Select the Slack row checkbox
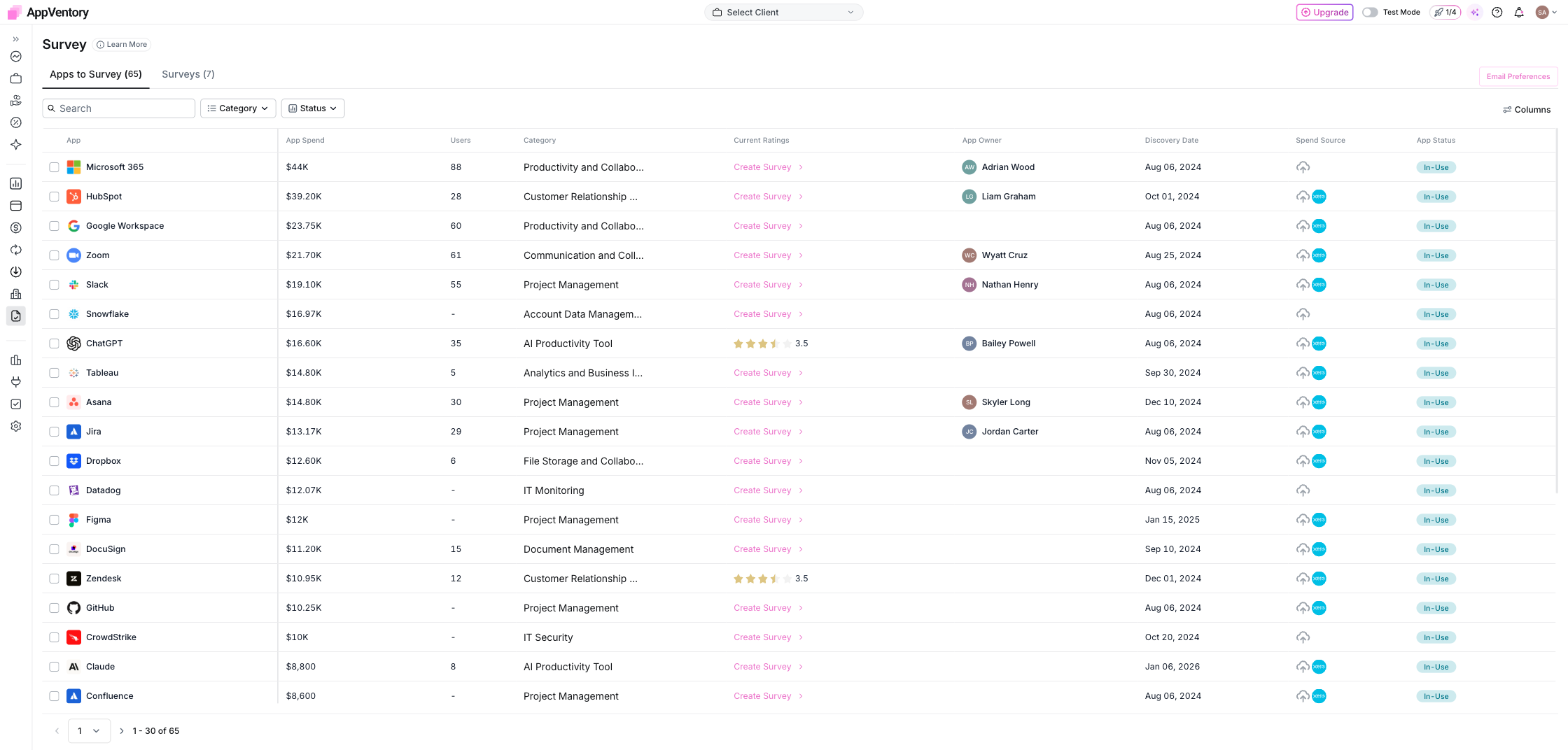1568x750 pixels. tap(54, 285)
